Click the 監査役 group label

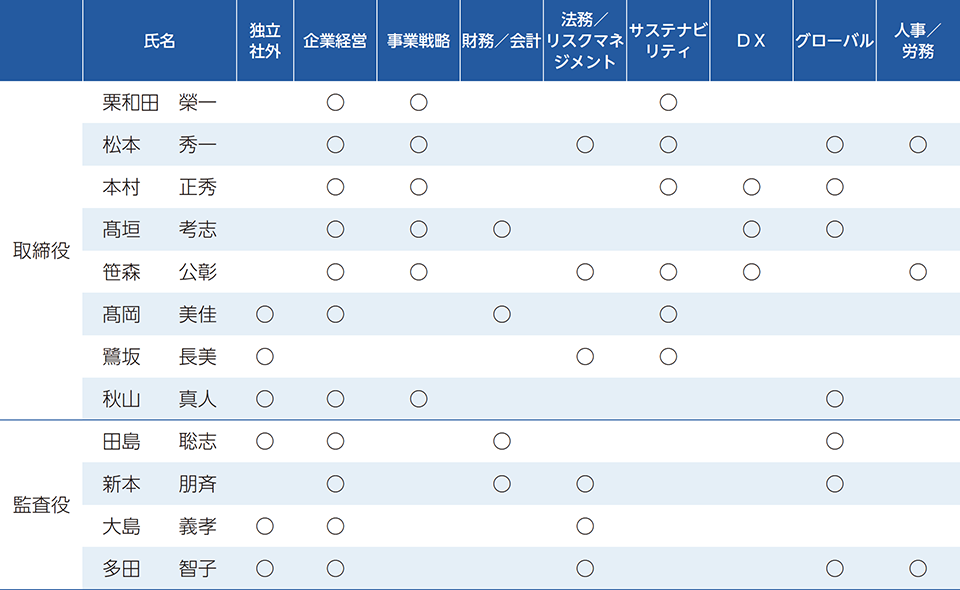(41, 505)
